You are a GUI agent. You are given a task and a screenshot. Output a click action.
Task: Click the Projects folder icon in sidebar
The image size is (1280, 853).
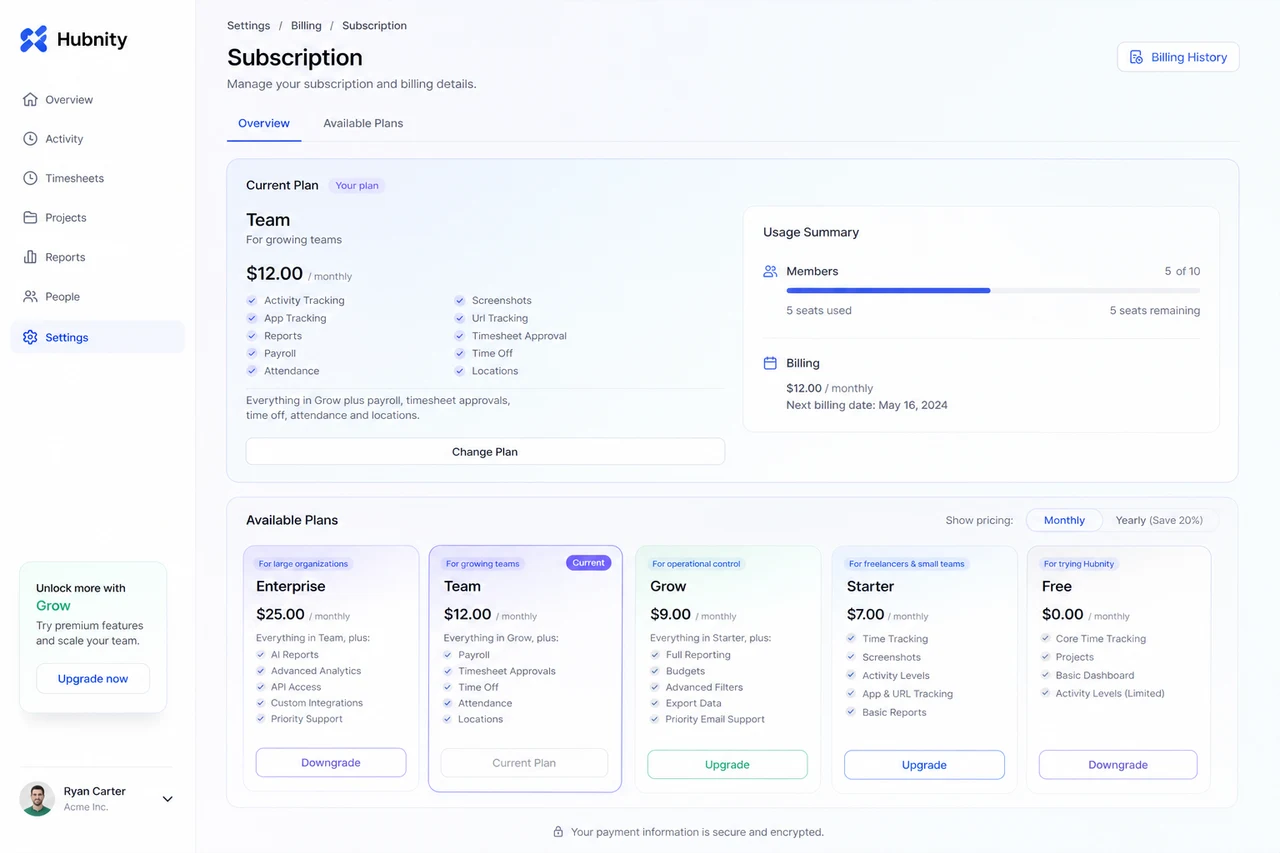tap(30, 217)
